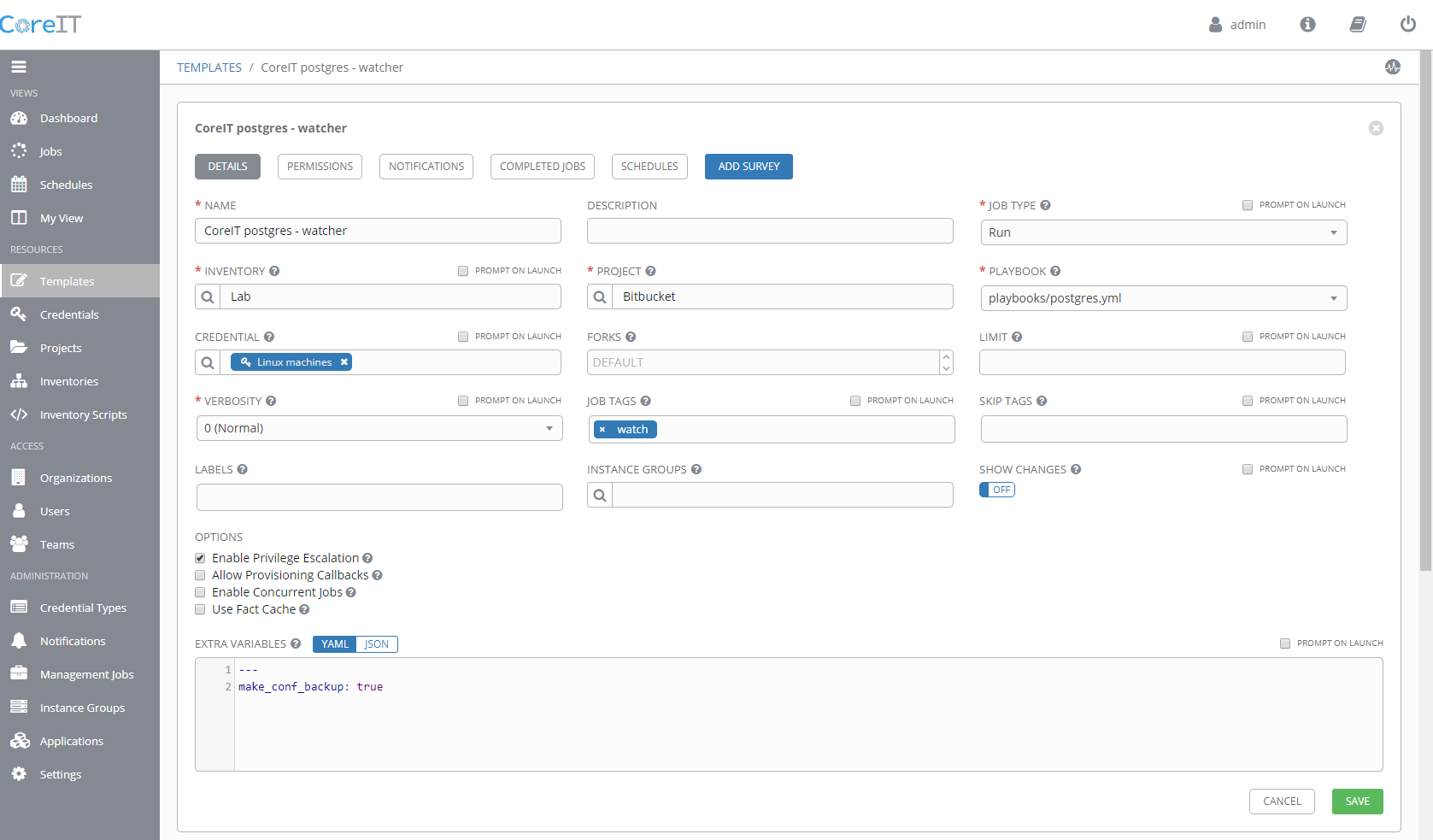This screenshot has width=1433, height=840.
Task: Click the Description input field
Action: [x=770, y=231]
